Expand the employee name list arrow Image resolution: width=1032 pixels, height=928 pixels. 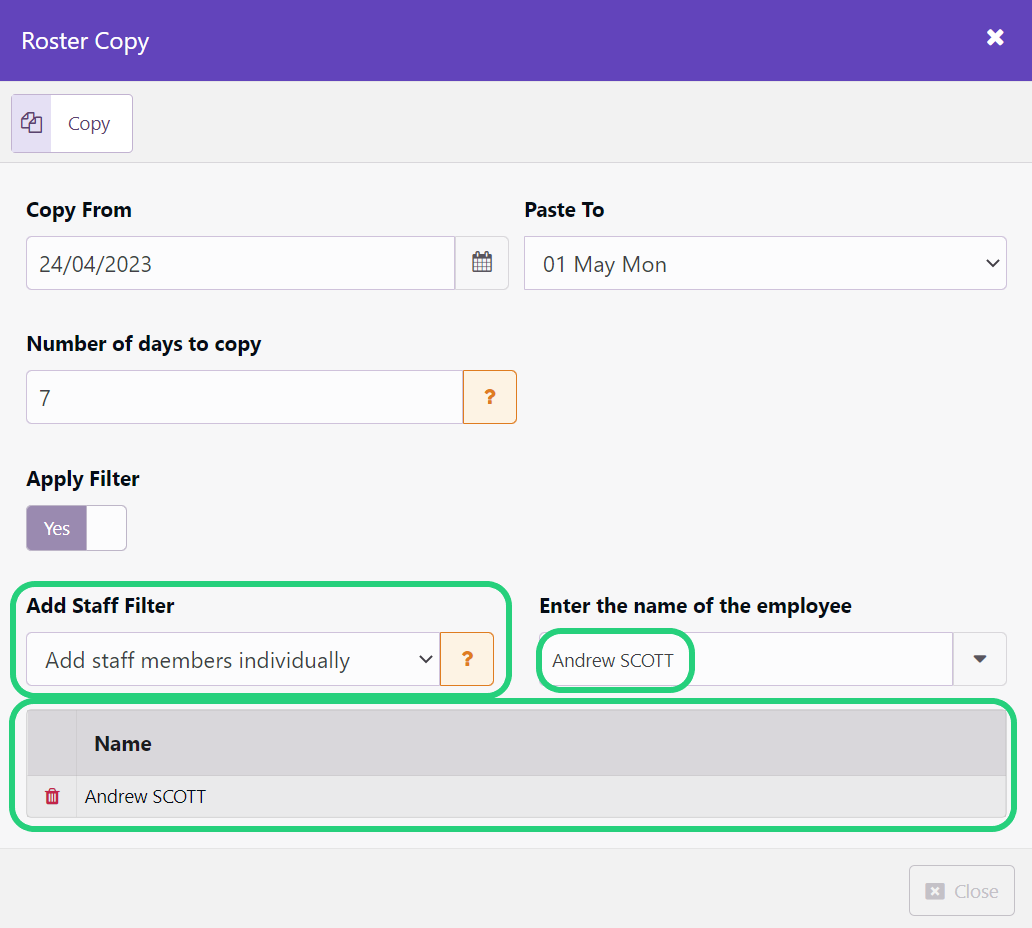tap(979, 659)
